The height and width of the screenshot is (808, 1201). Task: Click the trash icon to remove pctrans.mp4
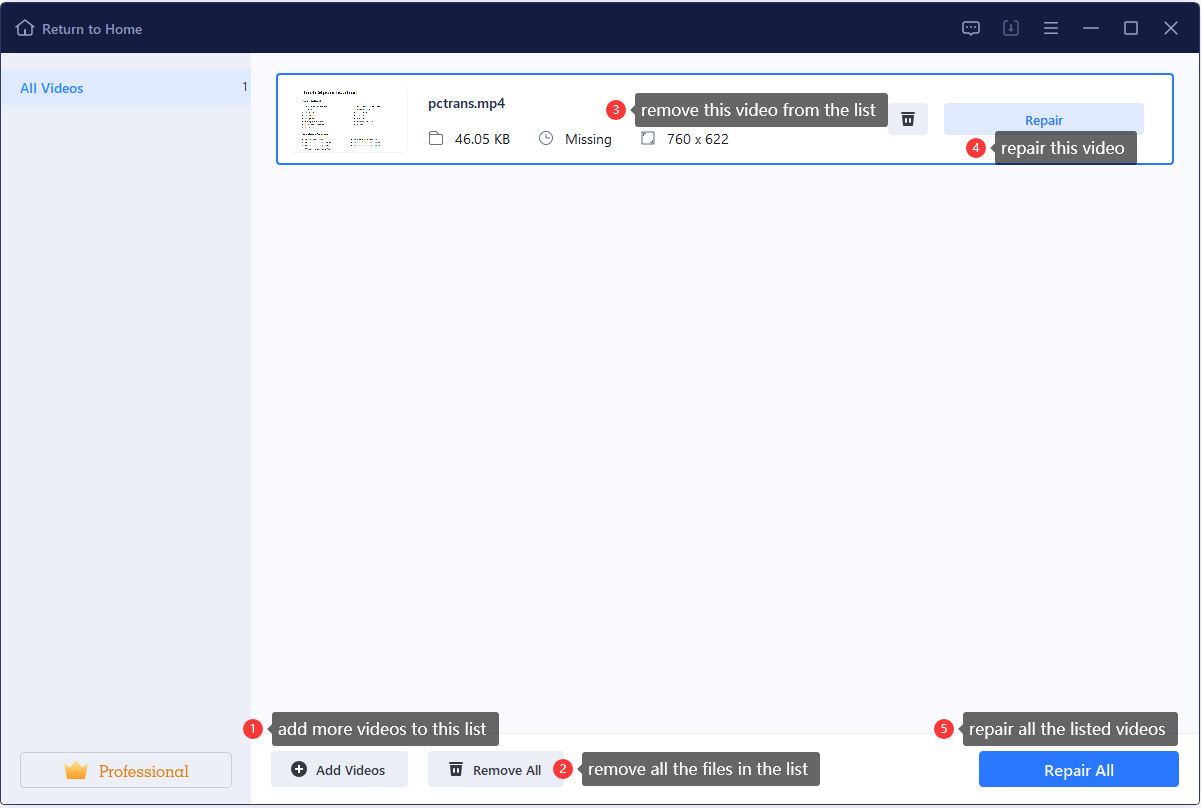907,118
